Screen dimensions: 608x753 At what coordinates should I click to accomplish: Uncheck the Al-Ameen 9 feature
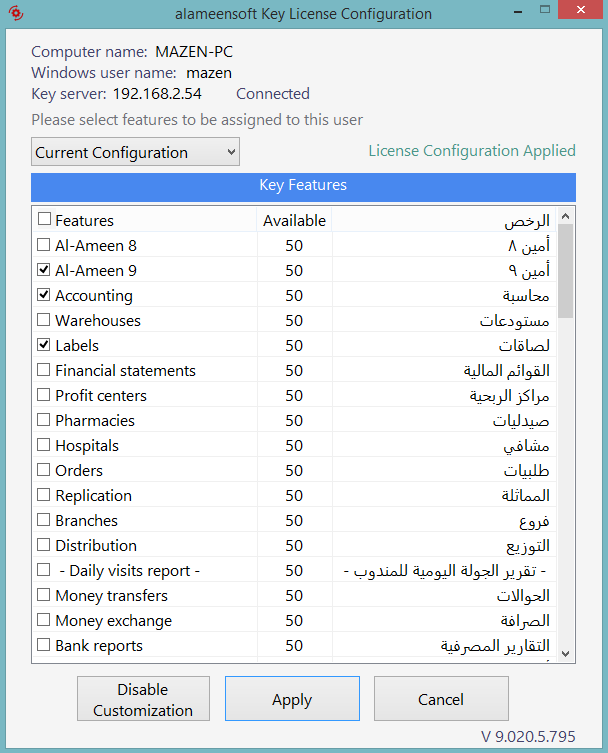tap(44, 270)
